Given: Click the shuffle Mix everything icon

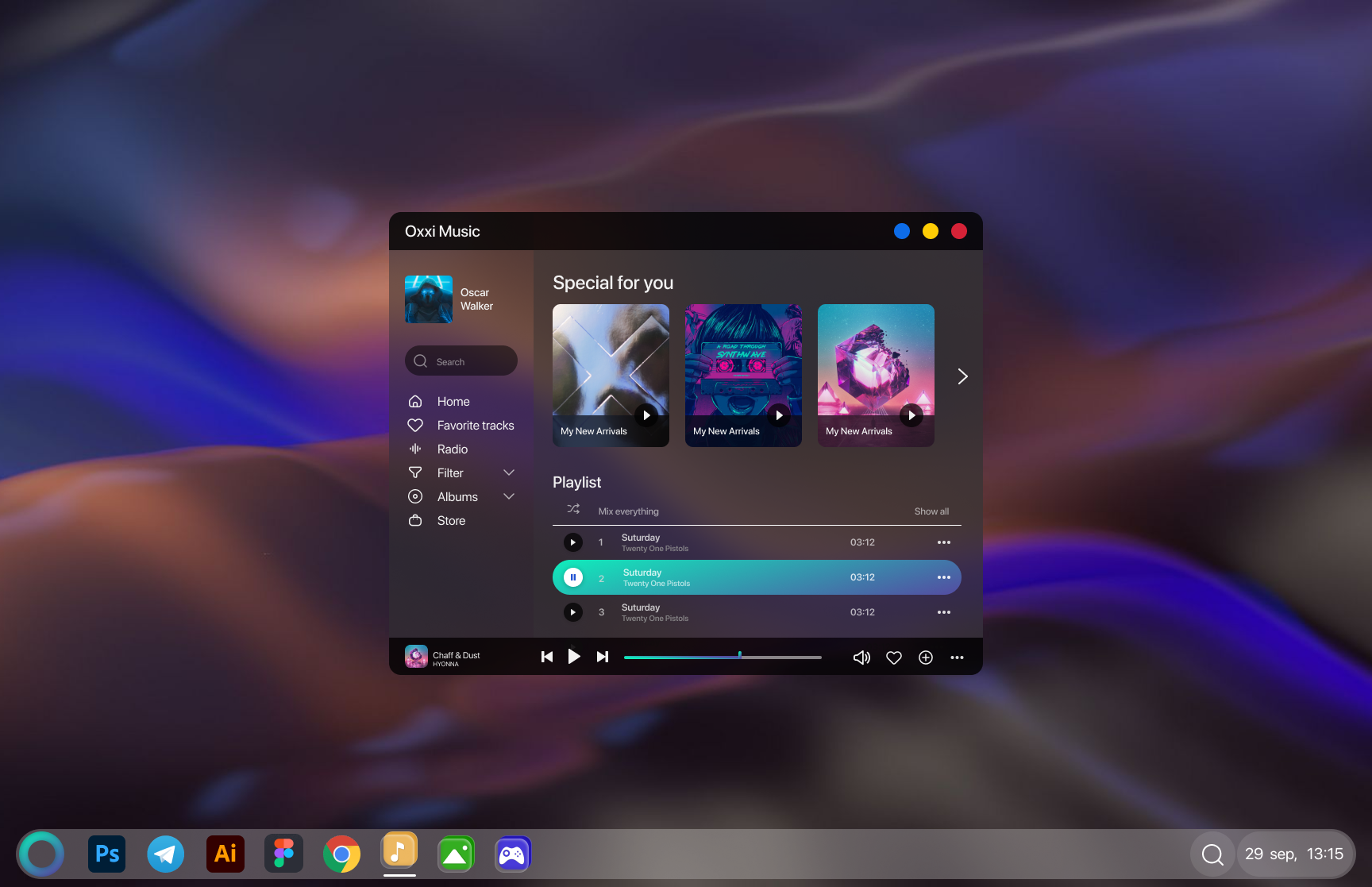Looking at the screenshot, I should pyautogui.click(x=573, y=510).
